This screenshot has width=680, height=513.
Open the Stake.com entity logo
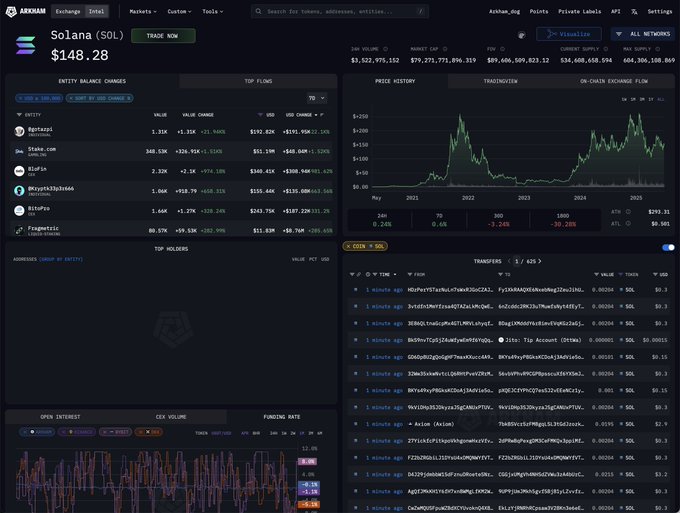[x=19, y=151]
